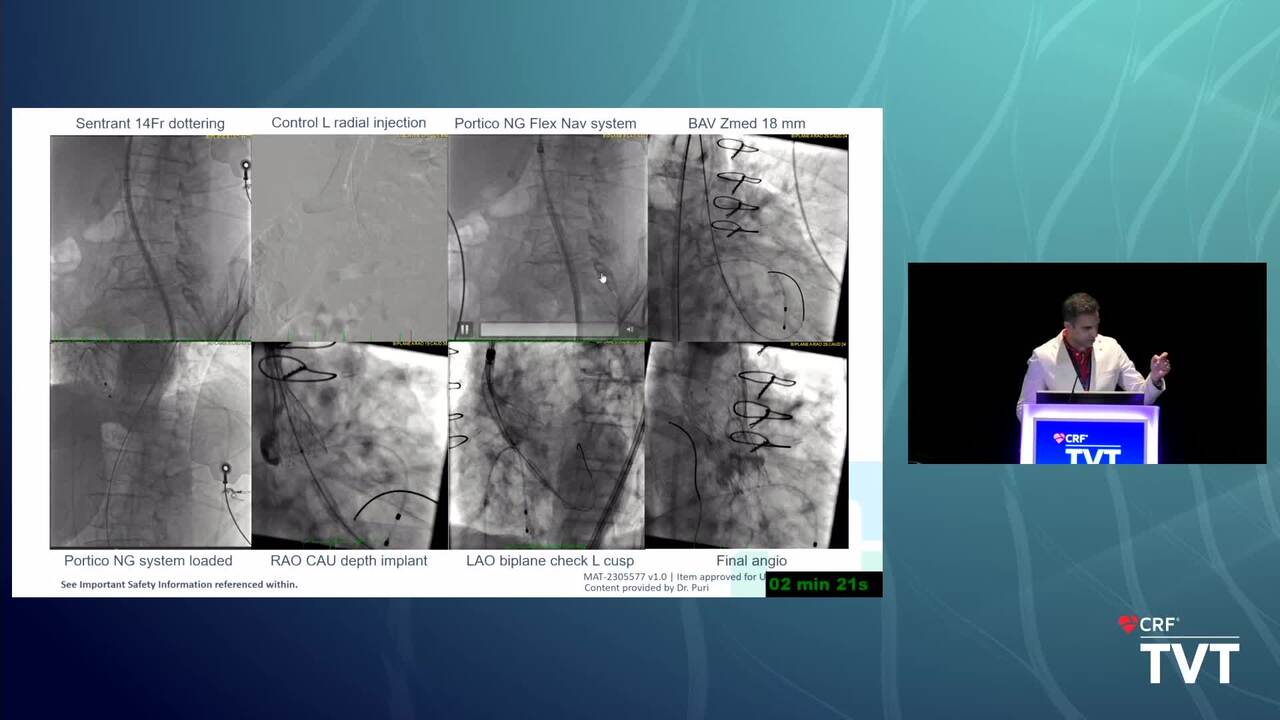1280x720 pixels.
Task: Select the 'Portico NG system loaded' caption
Action: pyautogui.click(x=148, y=560)
